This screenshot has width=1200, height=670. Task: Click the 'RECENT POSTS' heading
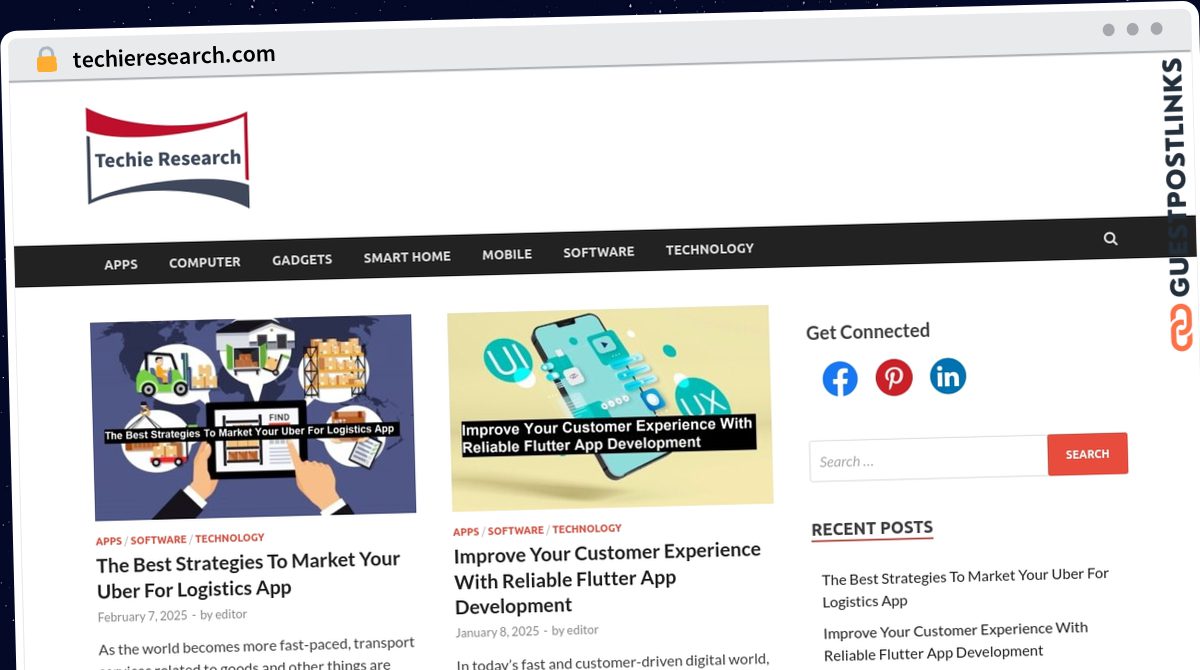point(872,529)
